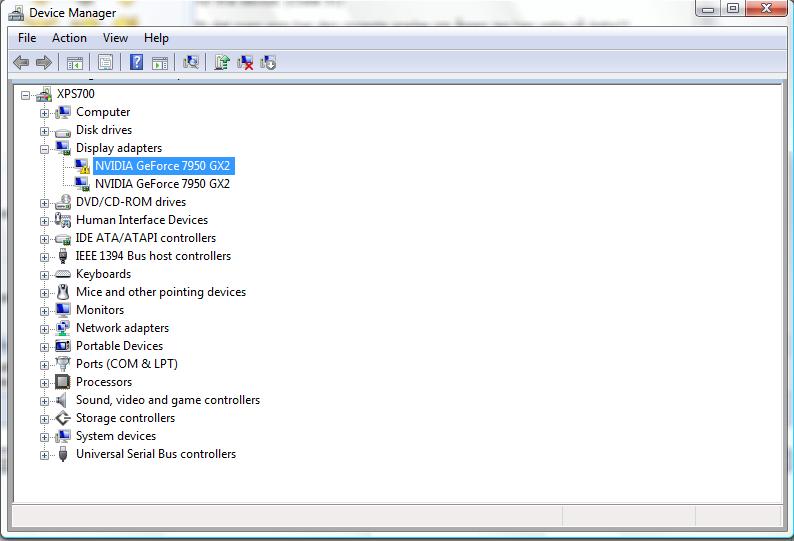Select the highlighted NVIDIA GeForce 7950 GX2 label

(x=163, y=166)
